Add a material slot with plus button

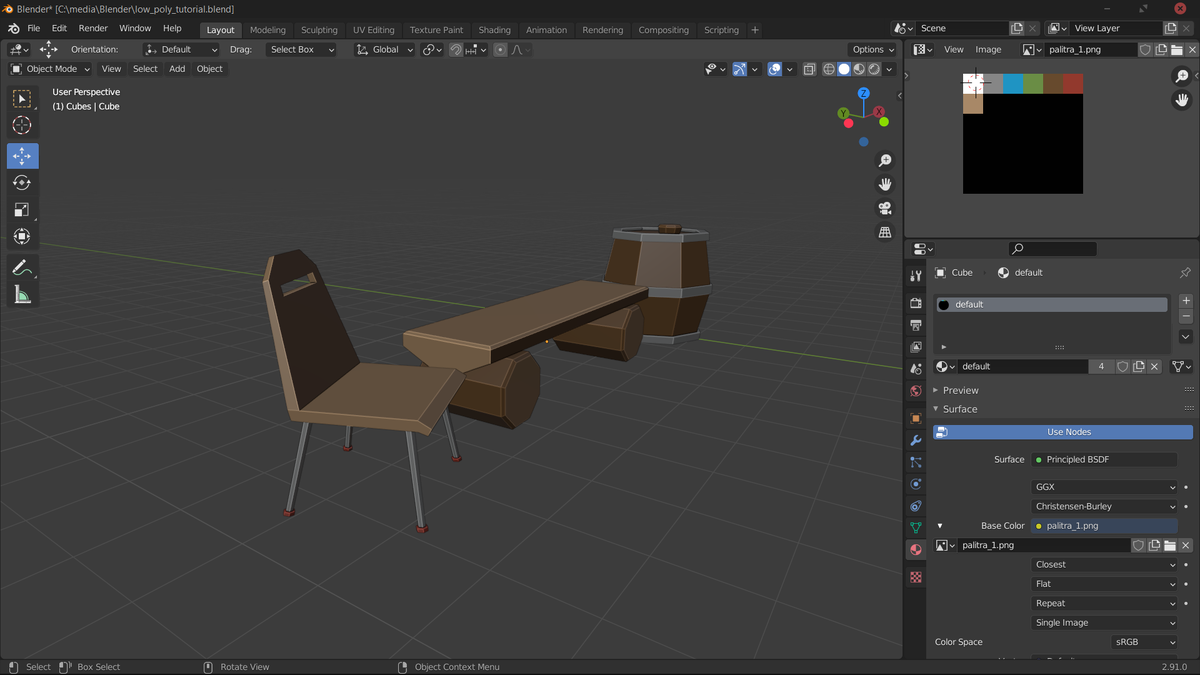(x=1186, y=301)
